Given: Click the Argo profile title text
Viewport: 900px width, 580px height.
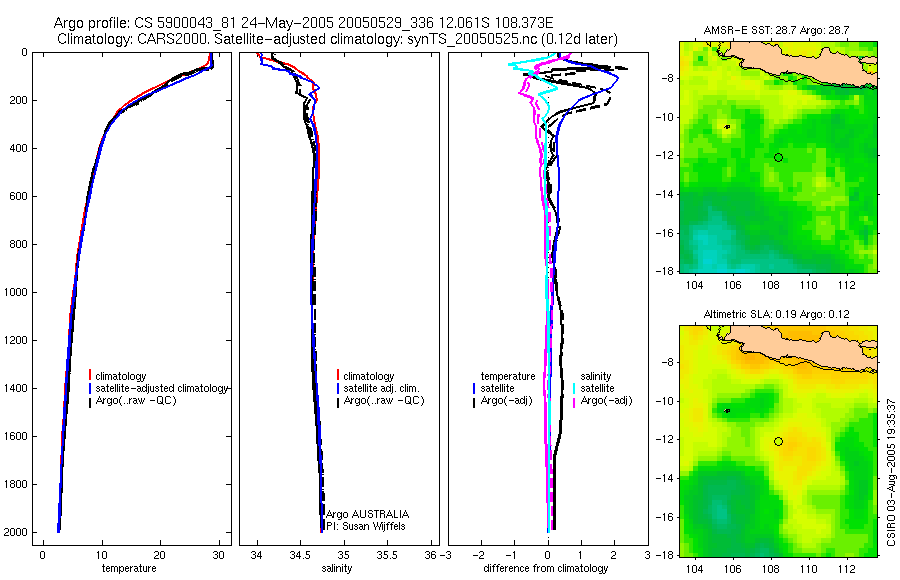Looking at the screenshot, I should tap(303, 23).
